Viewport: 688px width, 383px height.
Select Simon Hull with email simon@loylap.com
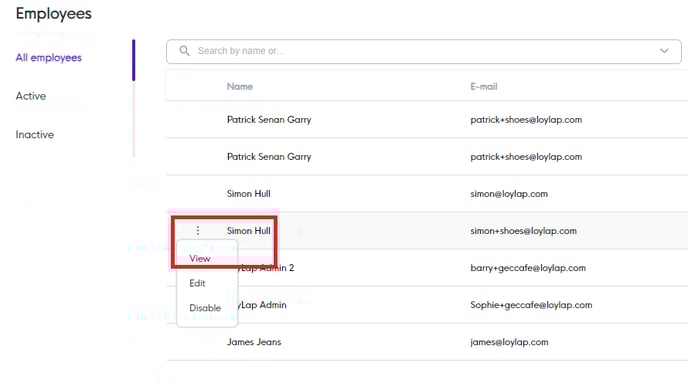click(248, 193)
